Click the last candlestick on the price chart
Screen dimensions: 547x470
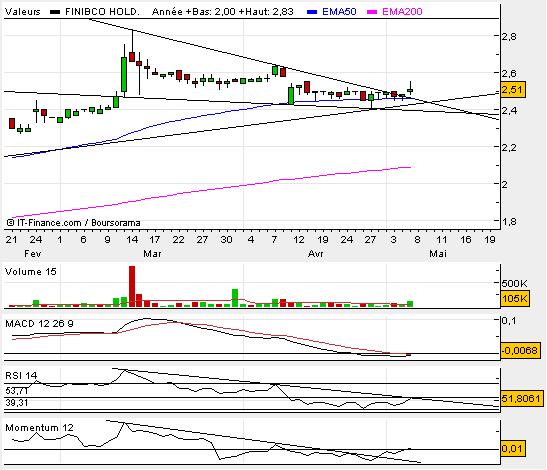[x=410, y=89]
